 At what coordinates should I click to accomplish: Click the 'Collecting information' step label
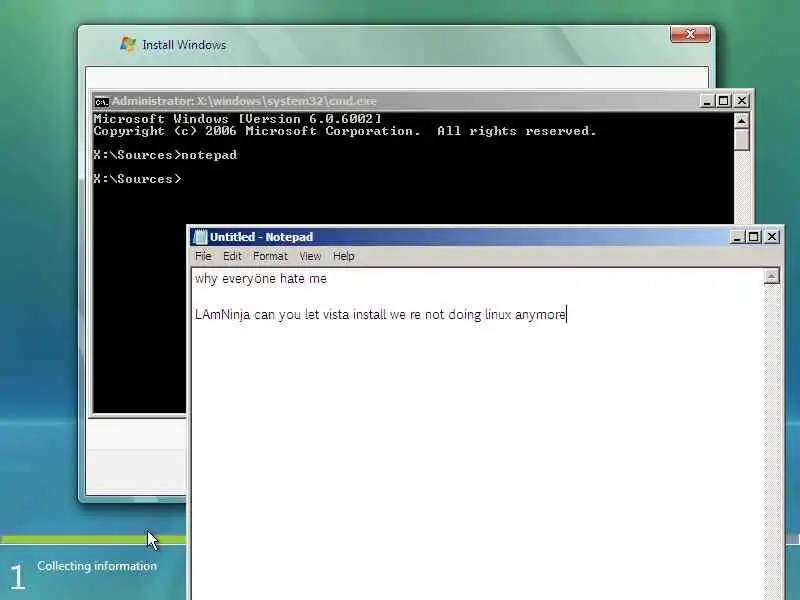pos(97,566)
